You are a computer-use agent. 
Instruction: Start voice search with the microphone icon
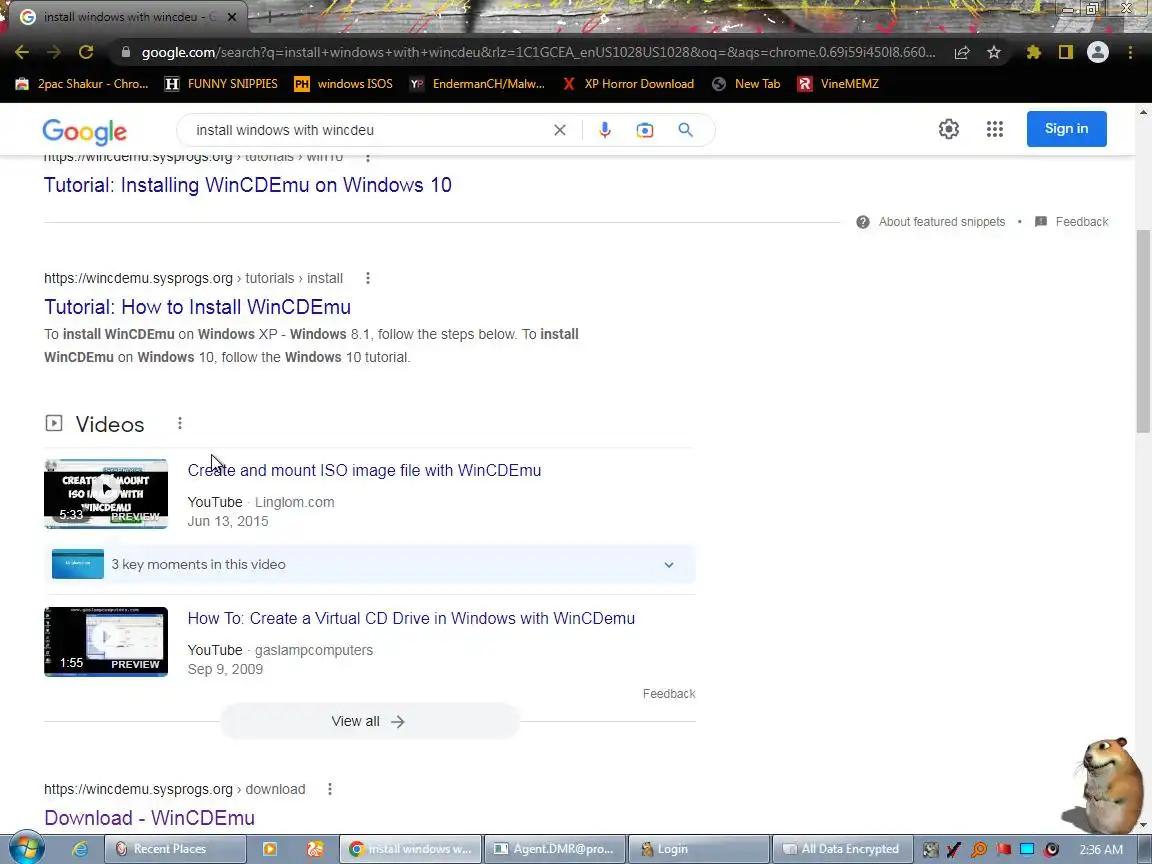(x=605, y=130)
